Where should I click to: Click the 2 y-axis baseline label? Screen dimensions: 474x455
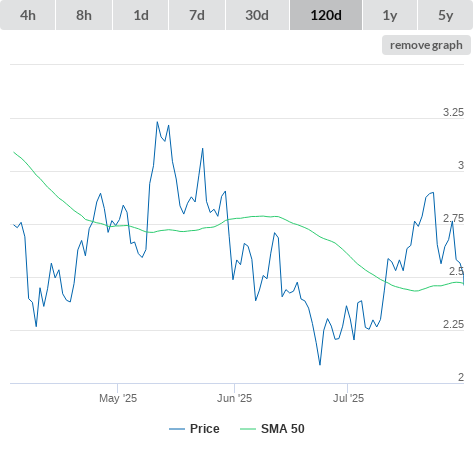(x=461, y=377)
